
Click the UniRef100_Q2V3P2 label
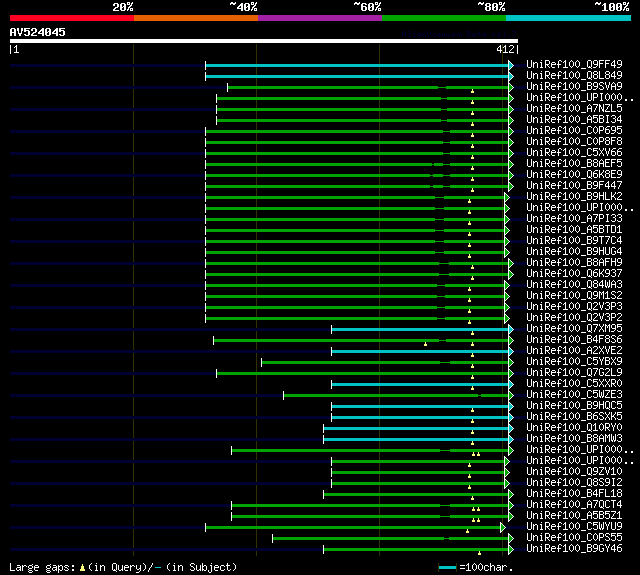[574, 318]
